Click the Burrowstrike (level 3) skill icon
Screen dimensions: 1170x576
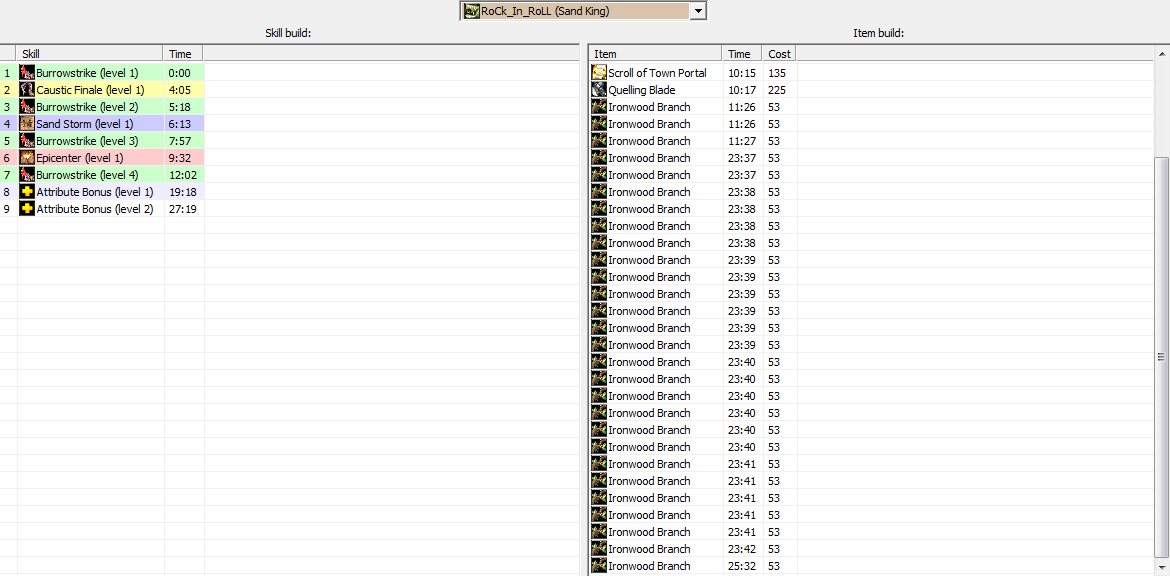click(x=28, y=141)
